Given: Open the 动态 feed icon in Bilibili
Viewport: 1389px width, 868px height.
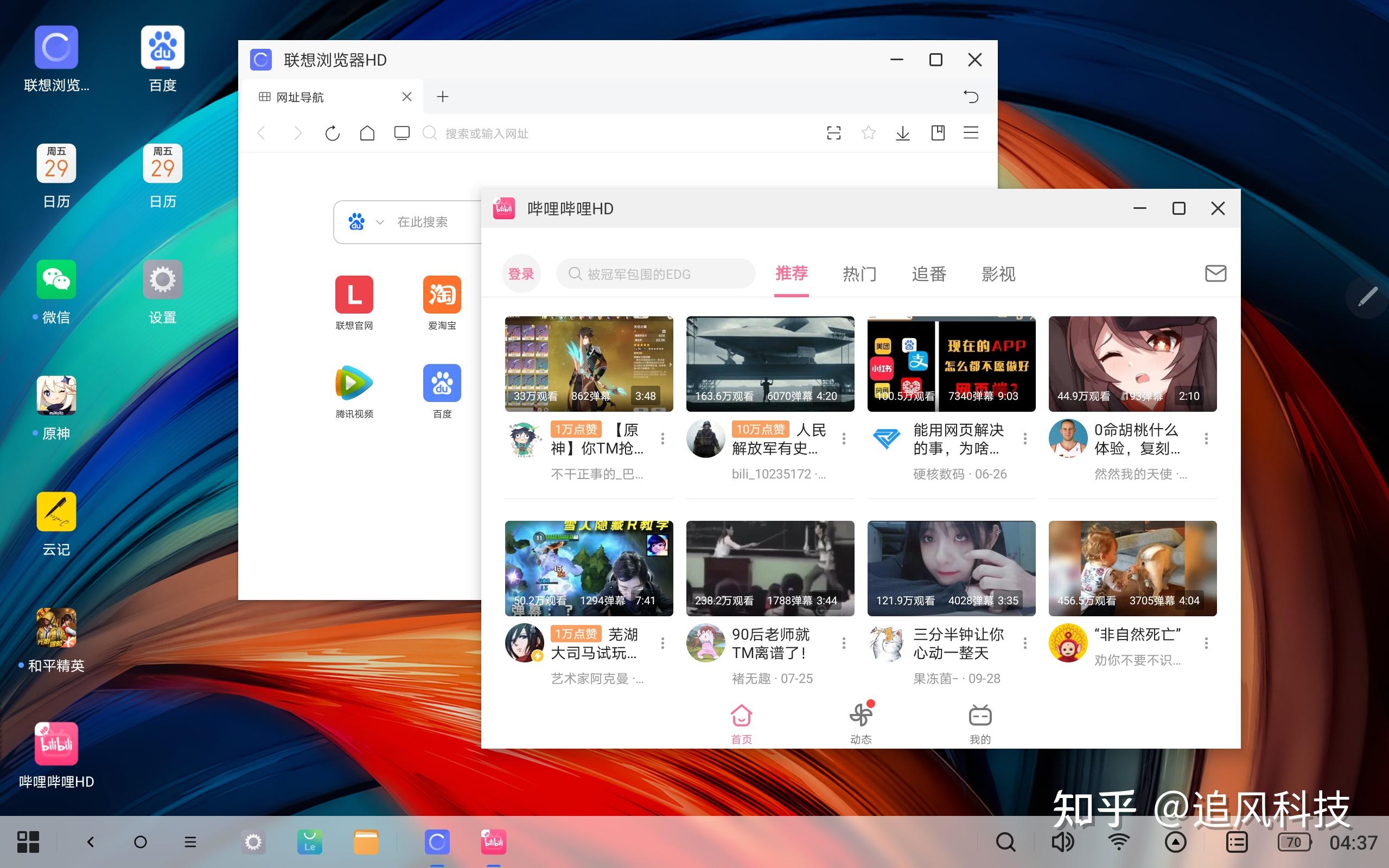Looking at the screenshot, I should 861,723.
